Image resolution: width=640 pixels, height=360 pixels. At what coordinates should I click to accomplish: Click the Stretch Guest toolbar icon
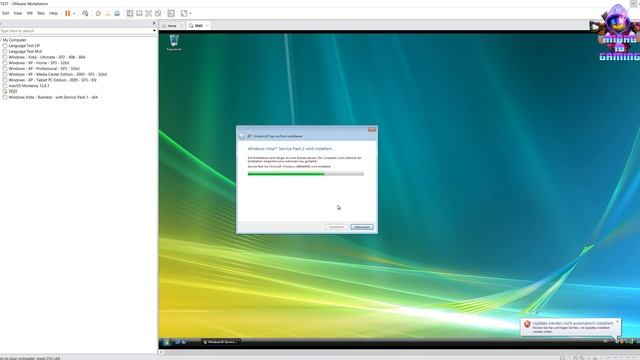coord(184,13)
